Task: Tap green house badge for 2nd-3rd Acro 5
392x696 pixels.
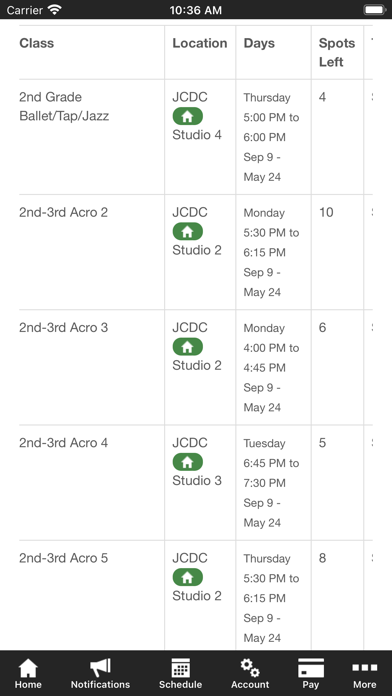Action: 187,578
